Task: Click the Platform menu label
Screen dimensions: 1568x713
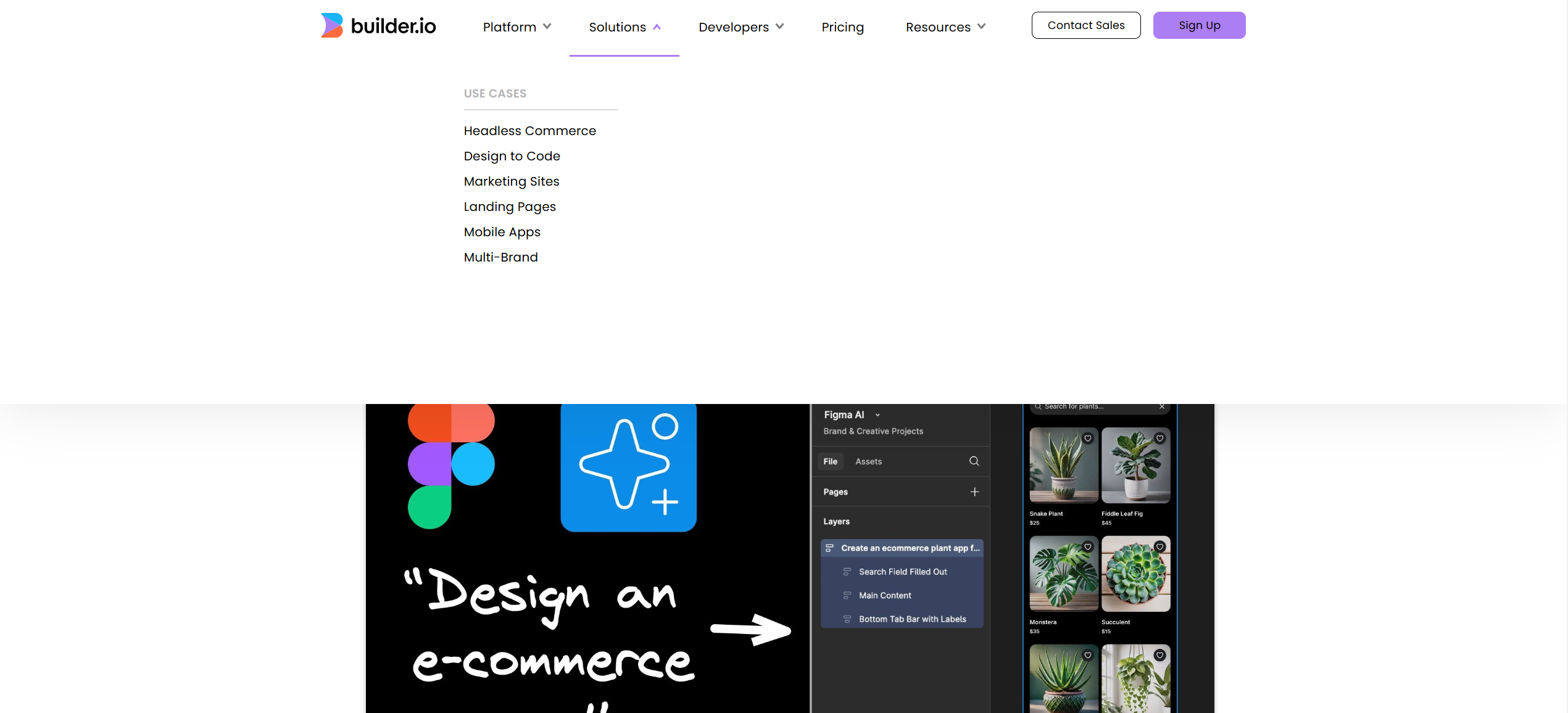Action: click(x=509, y=27)
